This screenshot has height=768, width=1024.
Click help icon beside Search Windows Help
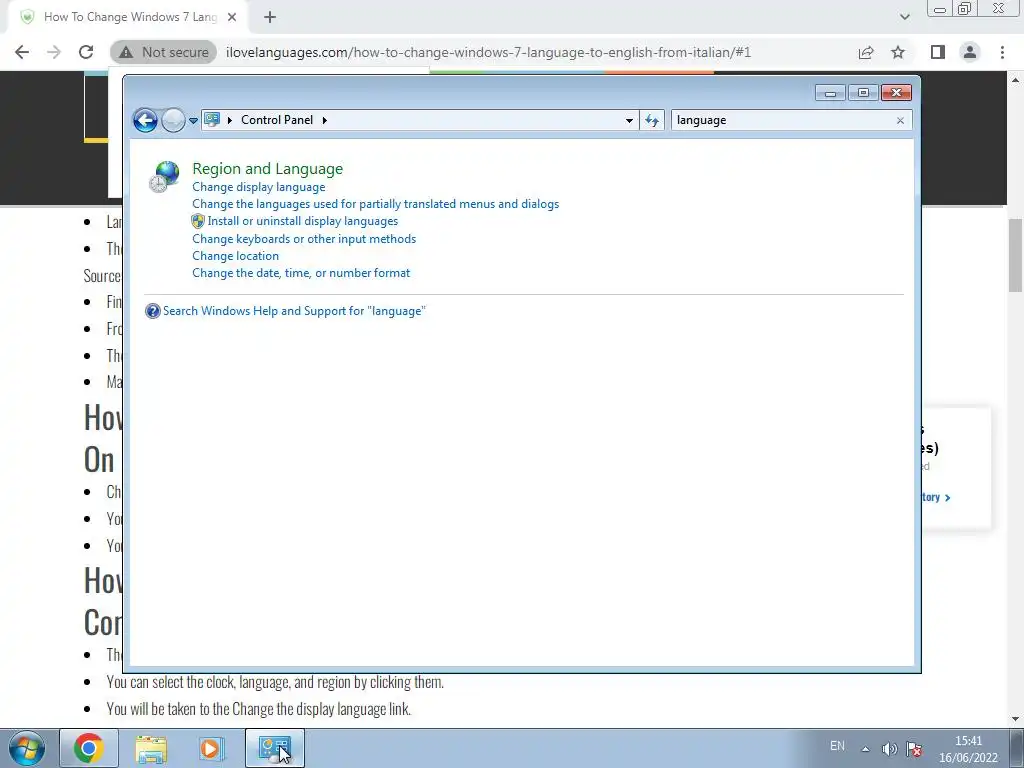[x=153, y=312]
